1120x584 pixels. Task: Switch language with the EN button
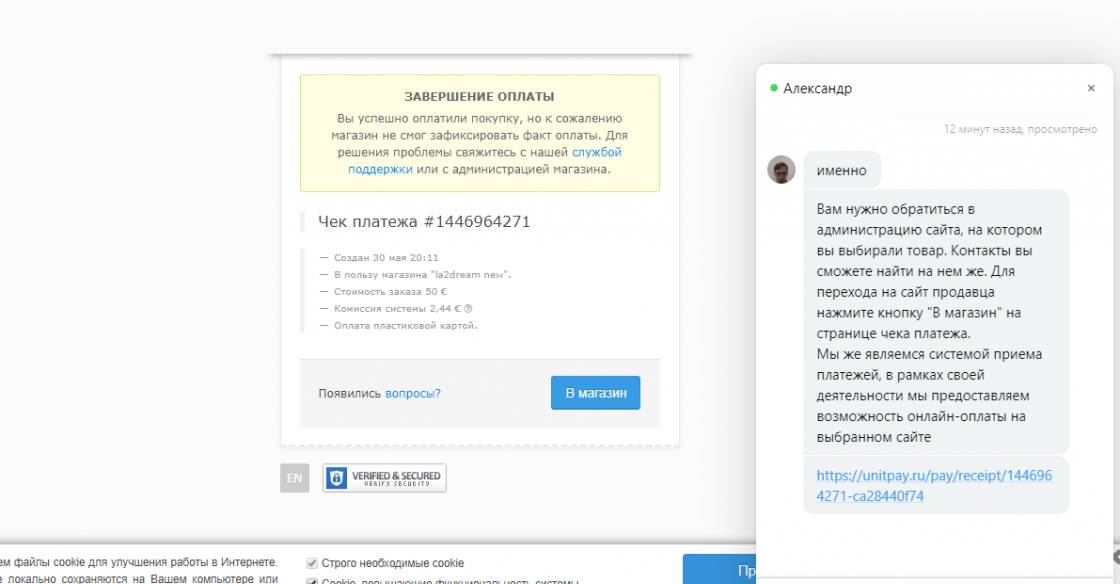coord(294,478)
